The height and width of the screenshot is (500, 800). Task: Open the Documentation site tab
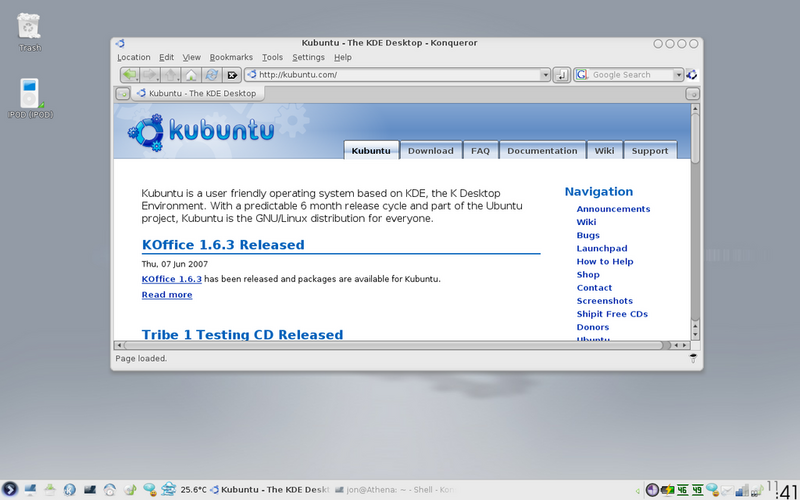click(542, 151)
